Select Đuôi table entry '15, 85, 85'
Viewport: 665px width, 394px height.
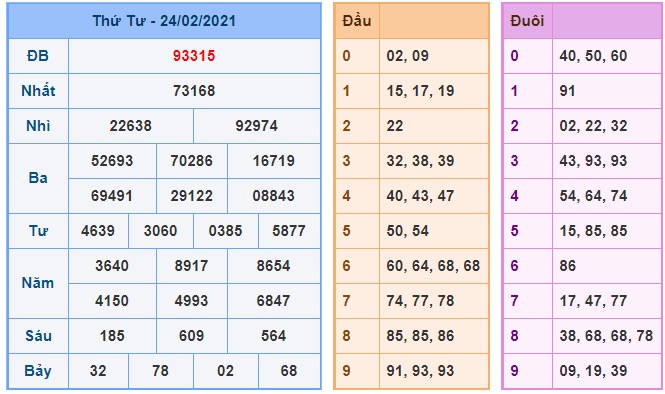pos(593,231)
